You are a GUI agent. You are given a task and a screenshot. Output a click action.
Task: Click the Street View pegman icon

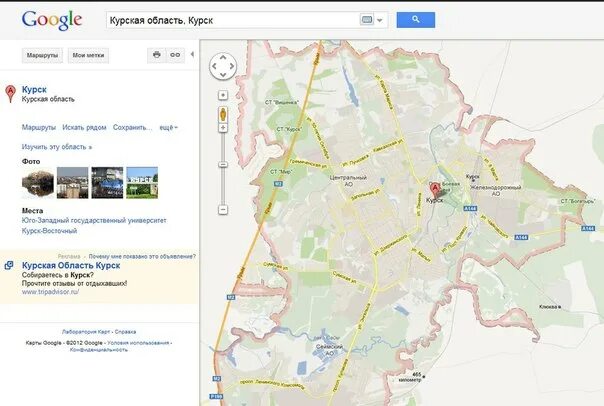point(223,114)
